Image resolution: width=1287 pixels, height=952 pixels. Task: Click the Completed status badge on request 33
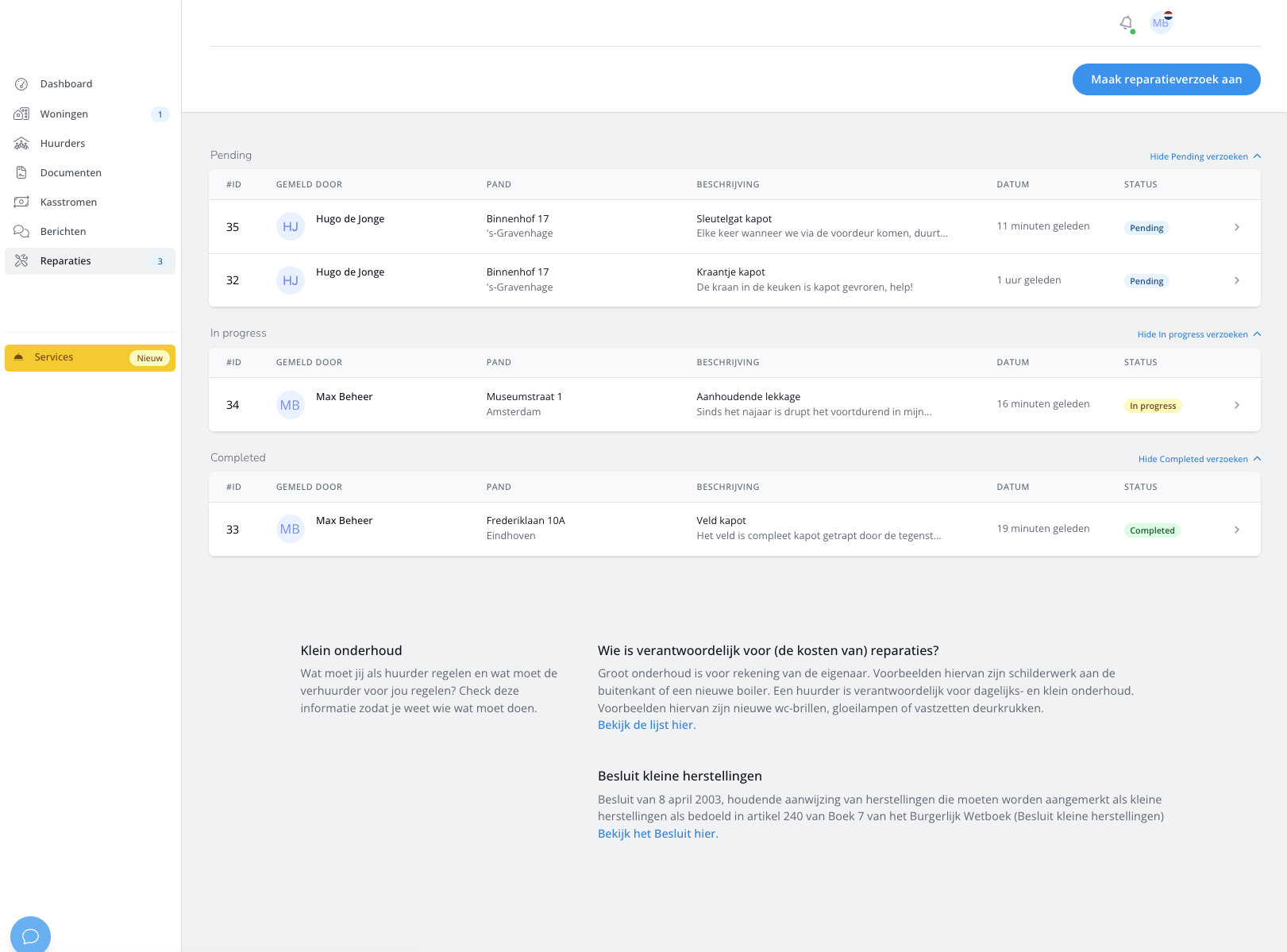click(x=1151, y=530)
